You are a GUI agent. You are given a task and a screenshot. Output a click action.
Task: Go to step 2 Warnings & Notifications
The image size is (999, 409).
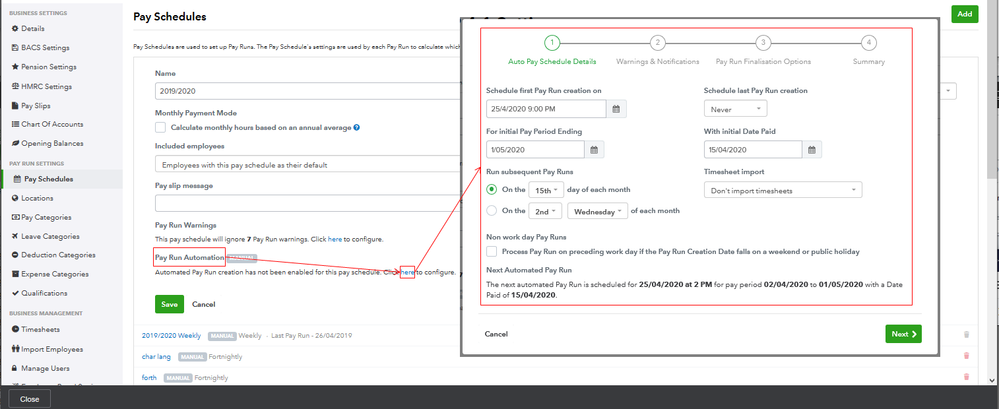(x=658, y=43)
